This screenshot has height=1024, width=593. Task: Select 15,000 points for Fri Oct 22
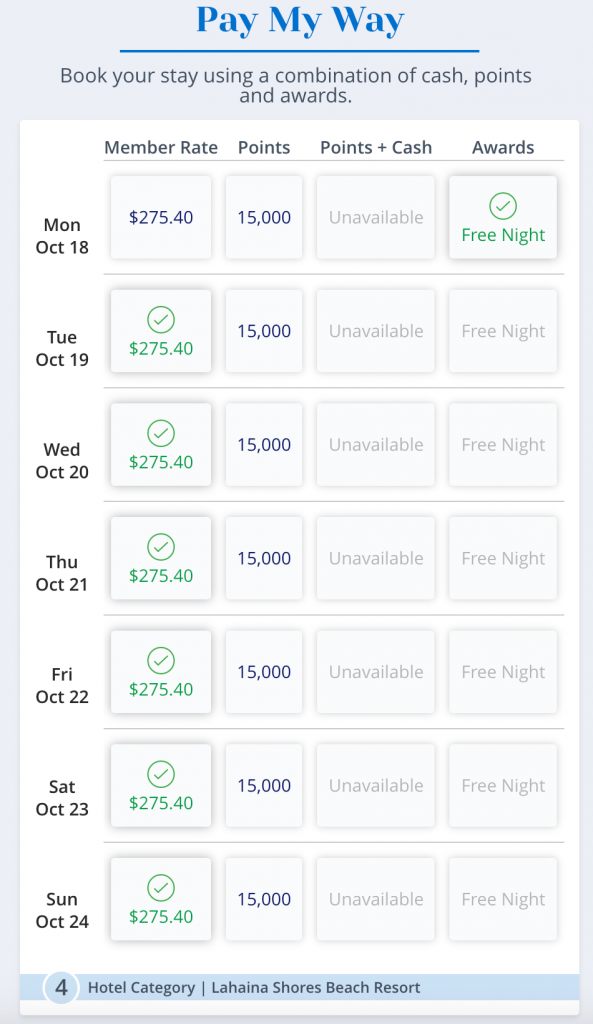click(x=264, y=672)
